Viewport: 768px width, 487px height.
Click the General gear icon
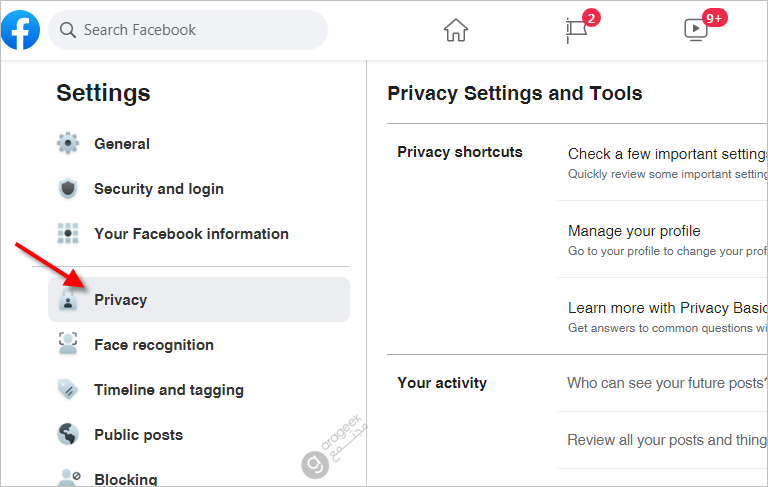click(x=68, y=144)
